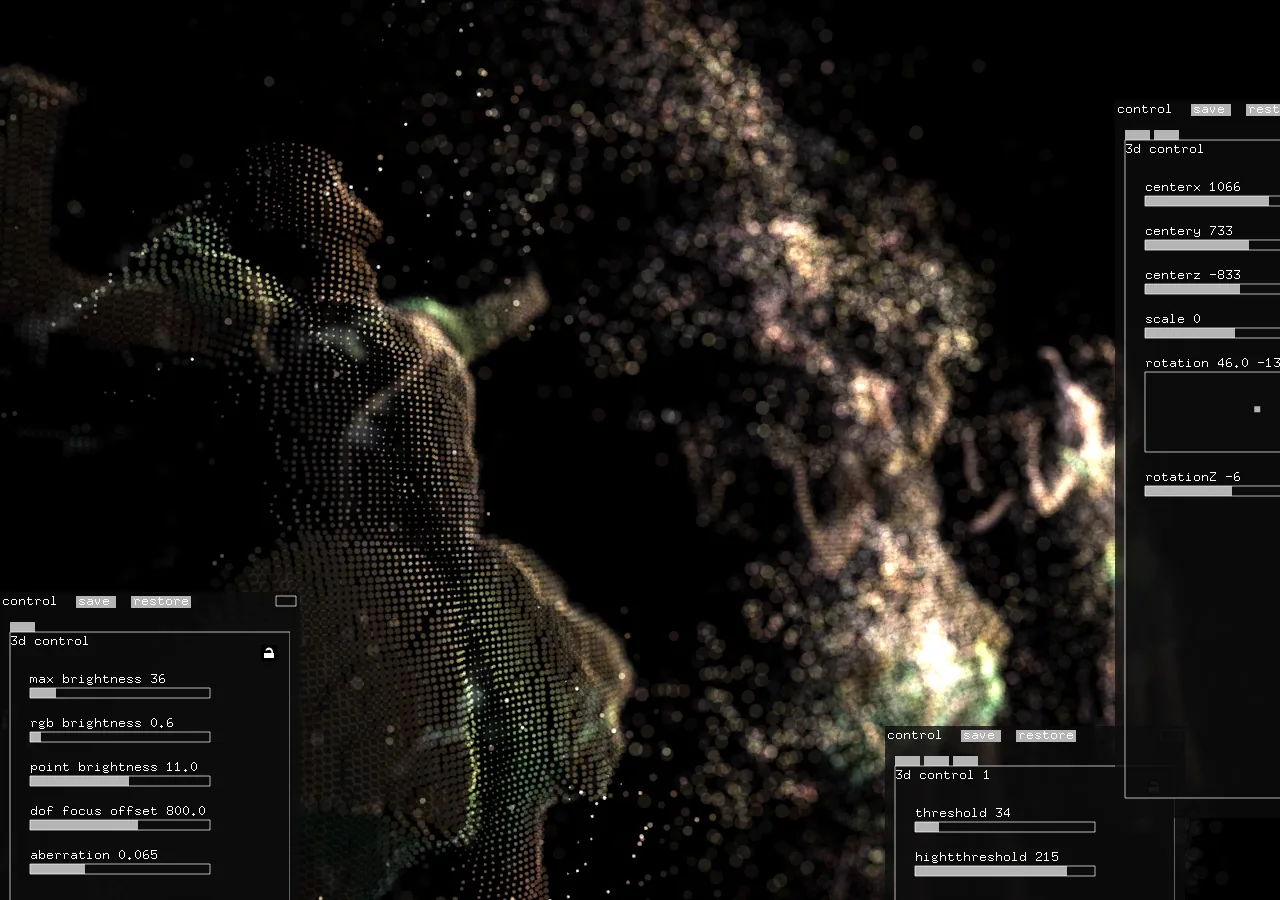Click the point brightness slider bar
The image size is (1280, 900).
click(x=120, y=781)
